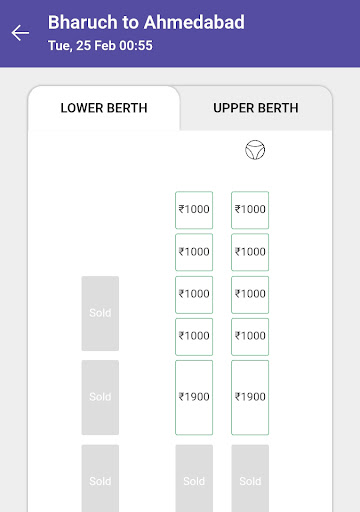Pick third-row right ₹1000 seat
The height and width of the screenshot is (512, 360).
(x=250, y=295)
